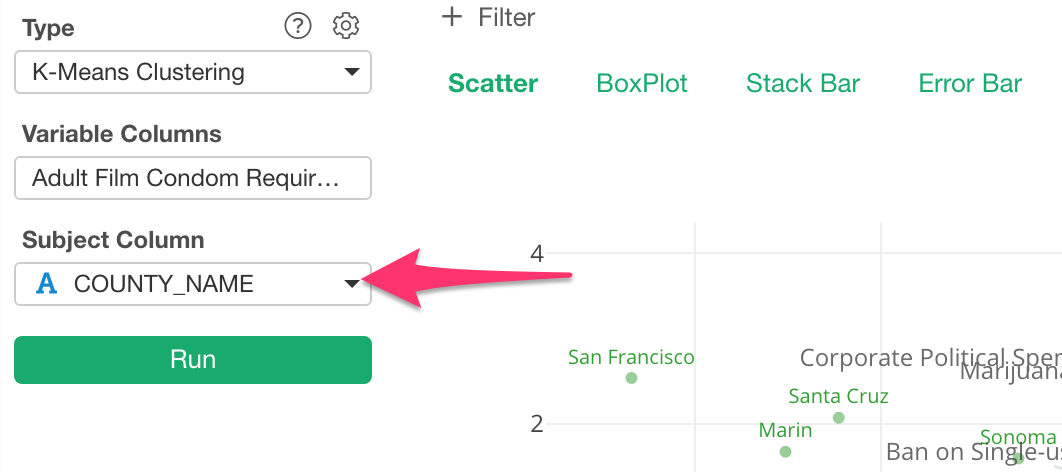
Task: Click the plus icon to add a filter
Action: [x=451, y=16]
